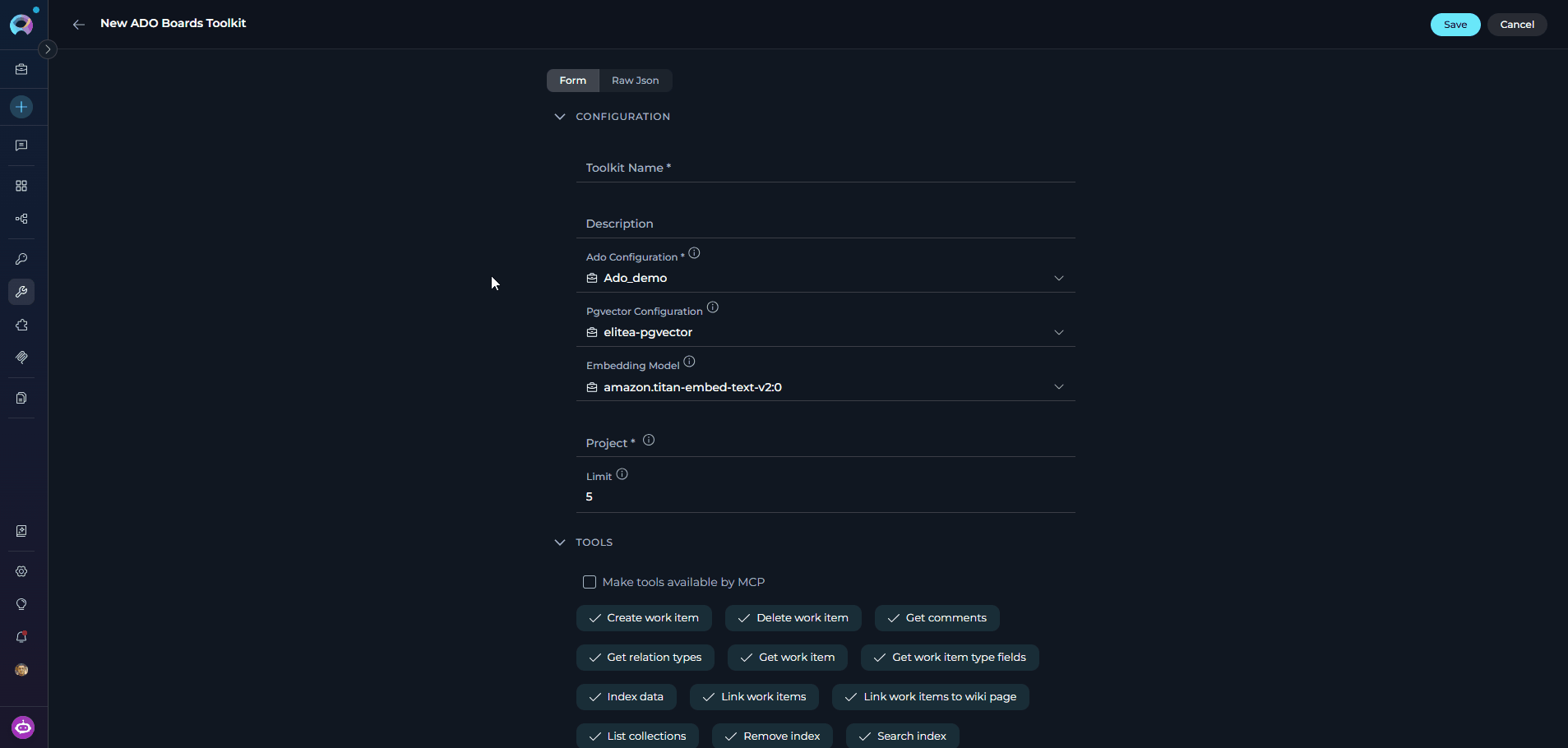
Task: Open the key credentials sidebar icon
Action: click(21, 259)
